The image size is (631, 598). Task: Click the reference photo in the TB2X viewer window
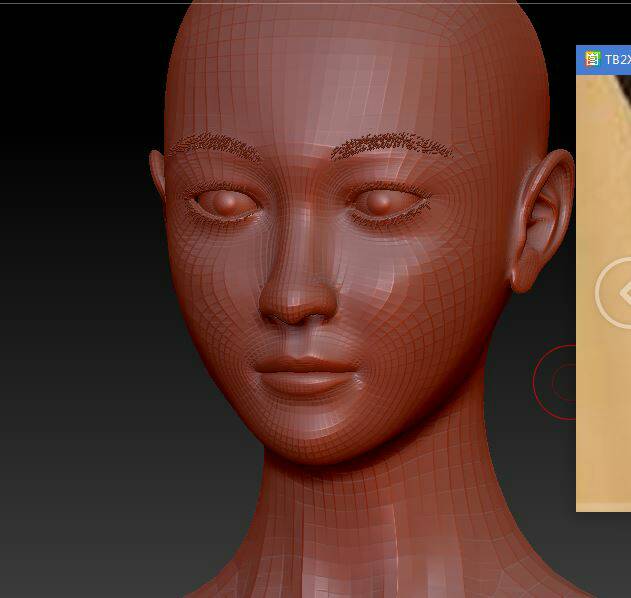604,293
